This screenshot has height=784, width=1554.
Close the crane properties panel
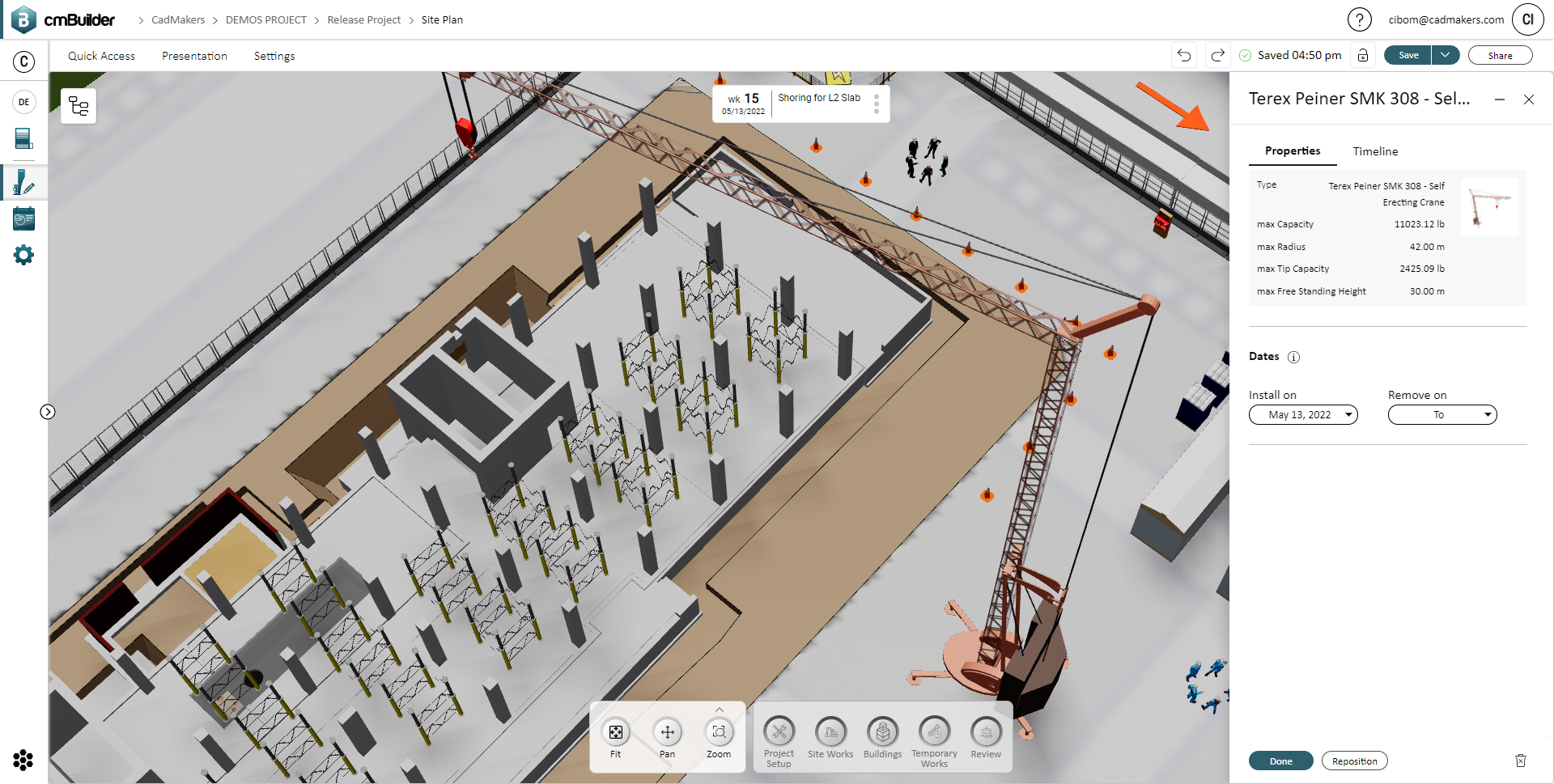(1529, 100)
